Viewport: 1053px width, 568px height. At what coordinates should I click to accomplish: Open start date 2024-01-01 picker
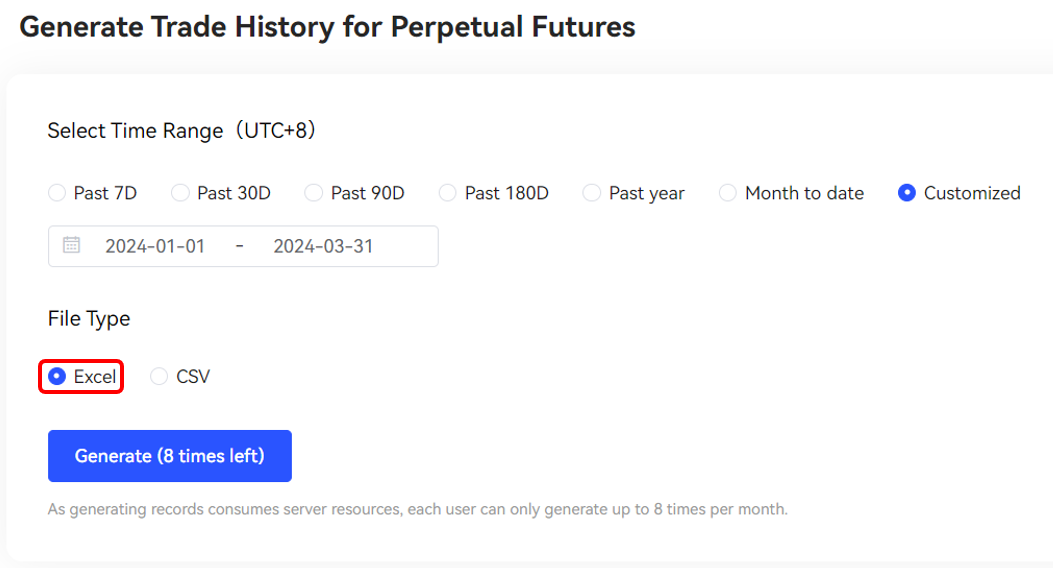(x=155, y=246)
